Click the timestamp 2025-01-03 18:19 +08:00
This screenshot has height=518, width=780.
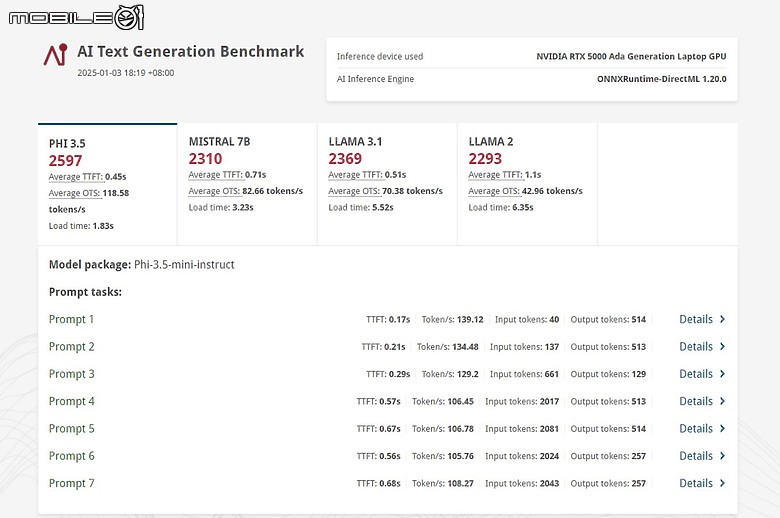(126, 73)
